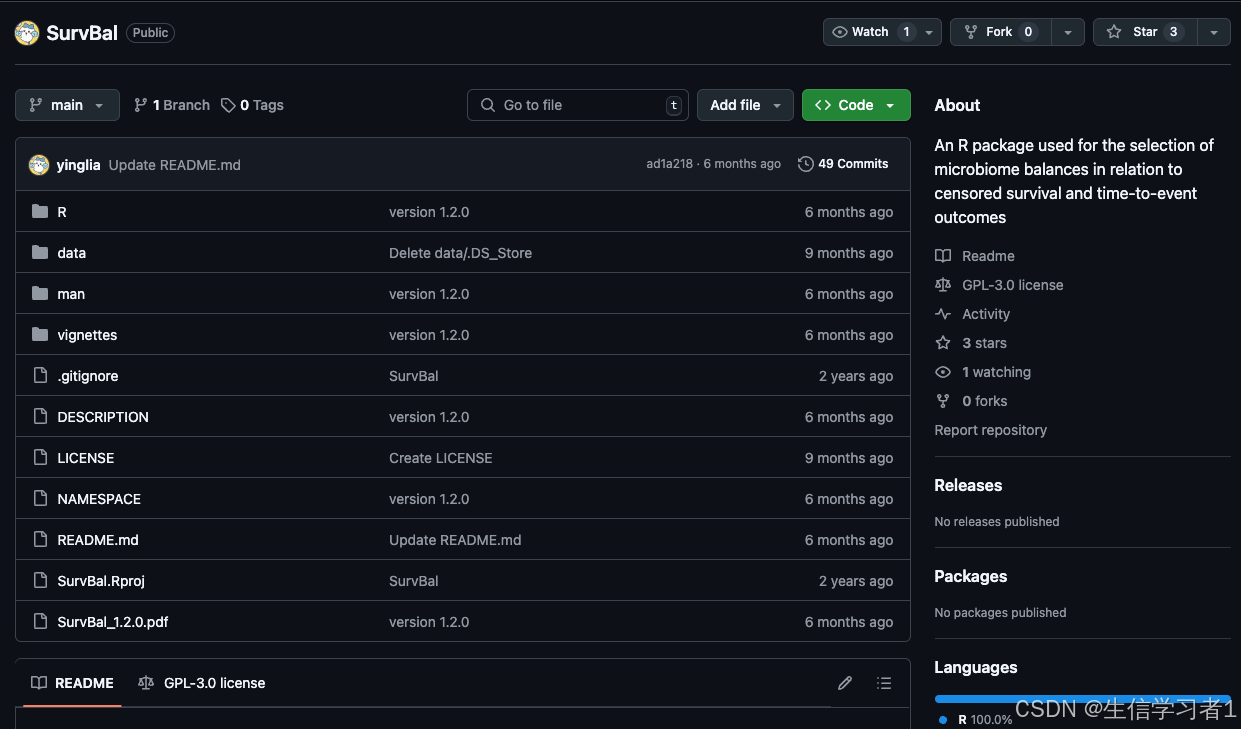
Task: Open the Report repository link
Action: pyautogui.click(x=991, y=430)
